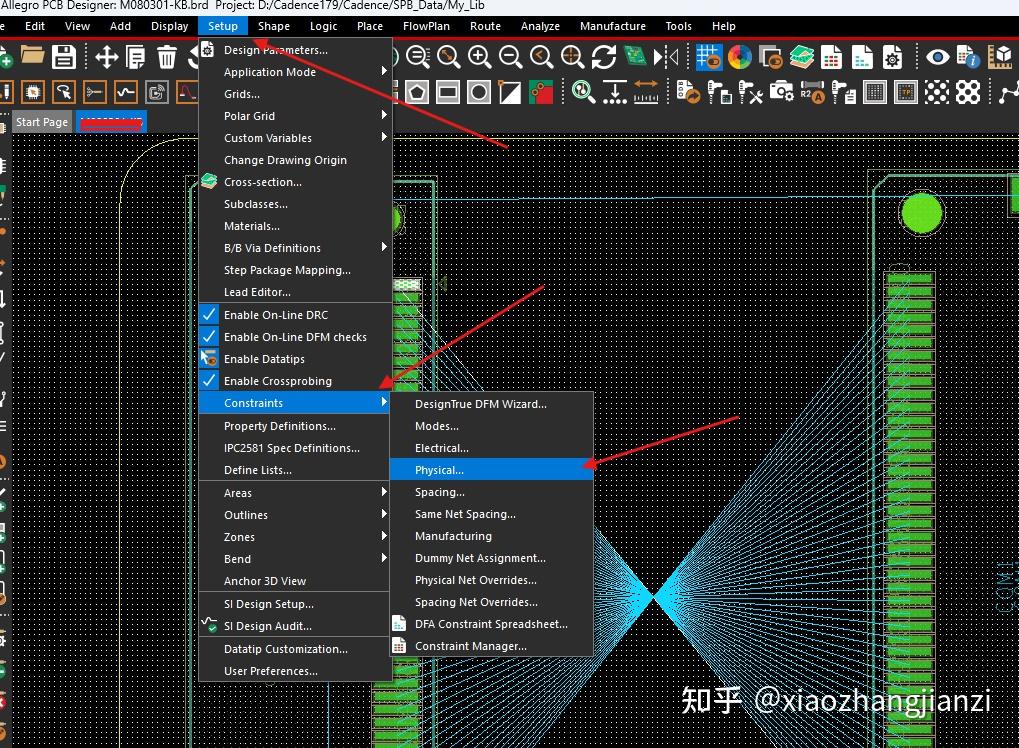
Task: Expand the Application Mode submenu
Action: point(296,71)
